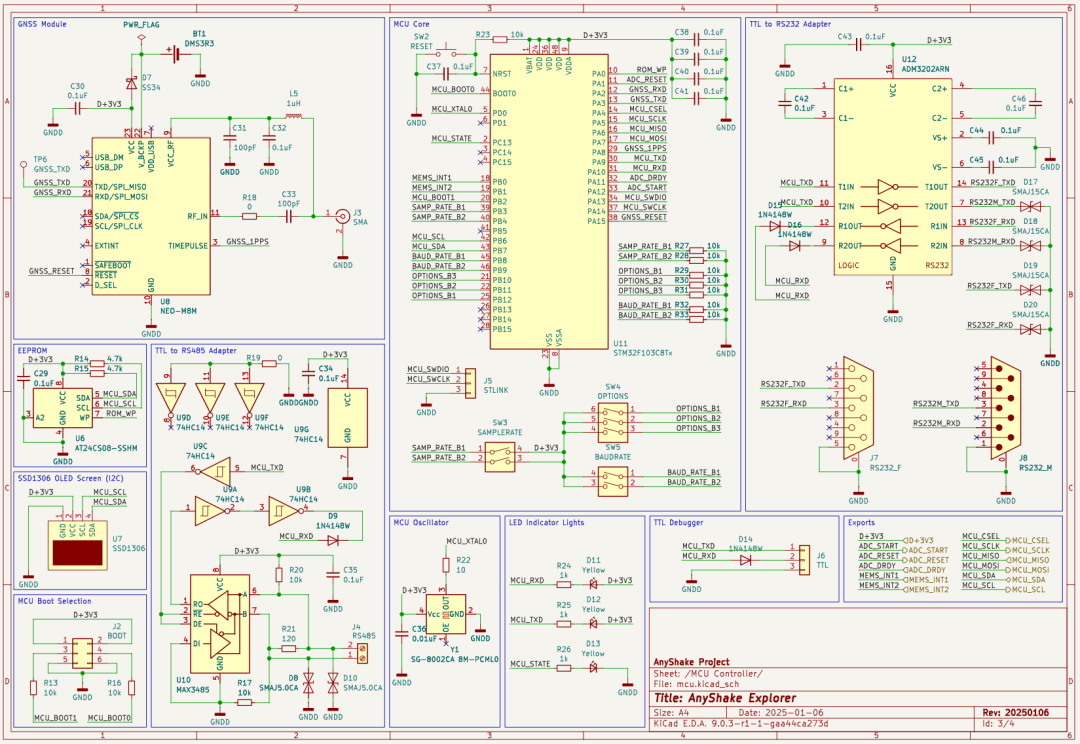The height and width of the screenshot is (744, 1080).
Task: Select the zero-ohm resistor R18
Action: [249, 216]
